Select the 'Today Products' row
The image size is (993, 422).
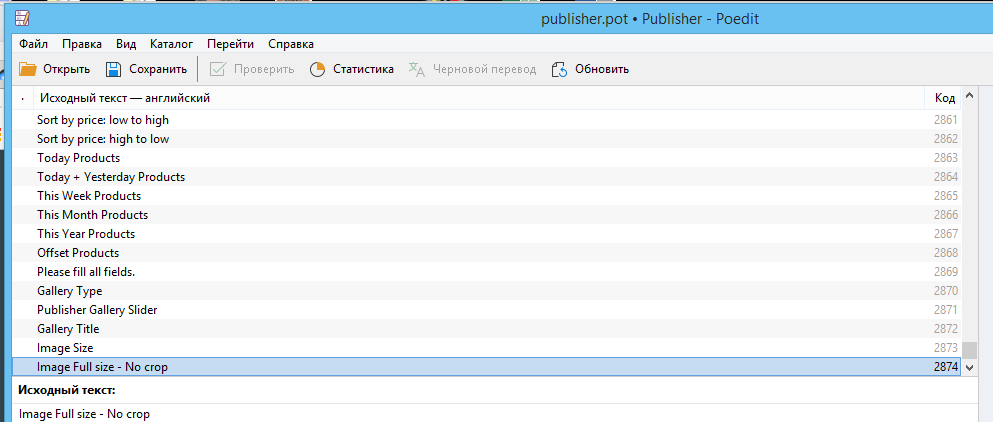point(486,158)
